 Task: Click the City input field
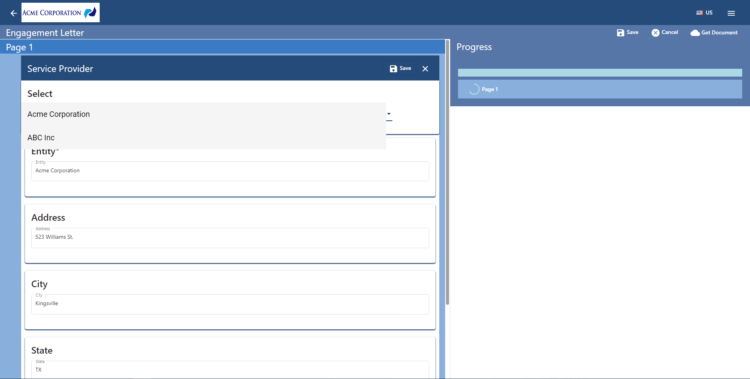click(230, 304)
